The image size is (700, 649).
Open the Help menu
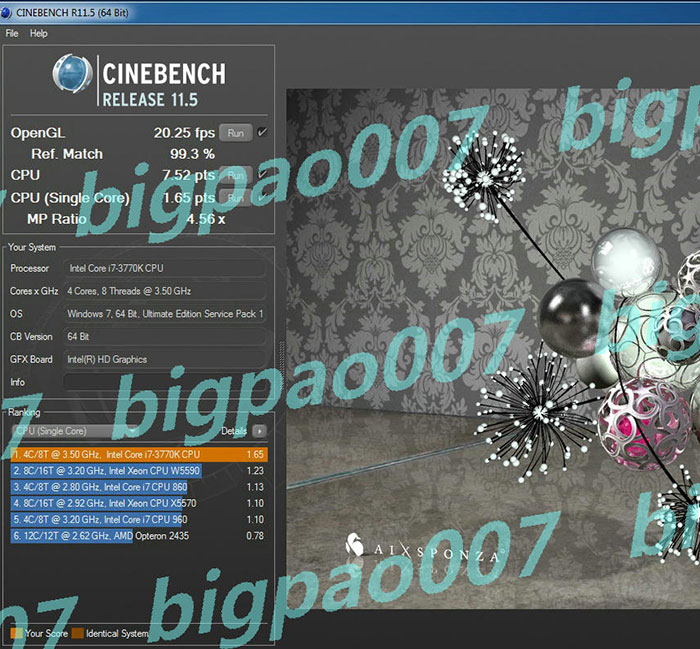pyautogui.click(x=38, y=33)
